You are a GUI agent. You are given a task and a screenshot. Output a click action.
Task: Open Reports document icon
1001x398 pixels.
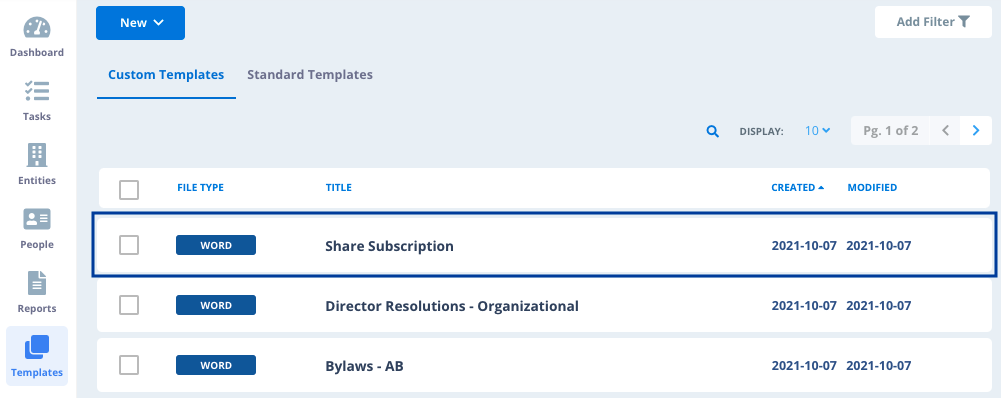coord(37,283)
